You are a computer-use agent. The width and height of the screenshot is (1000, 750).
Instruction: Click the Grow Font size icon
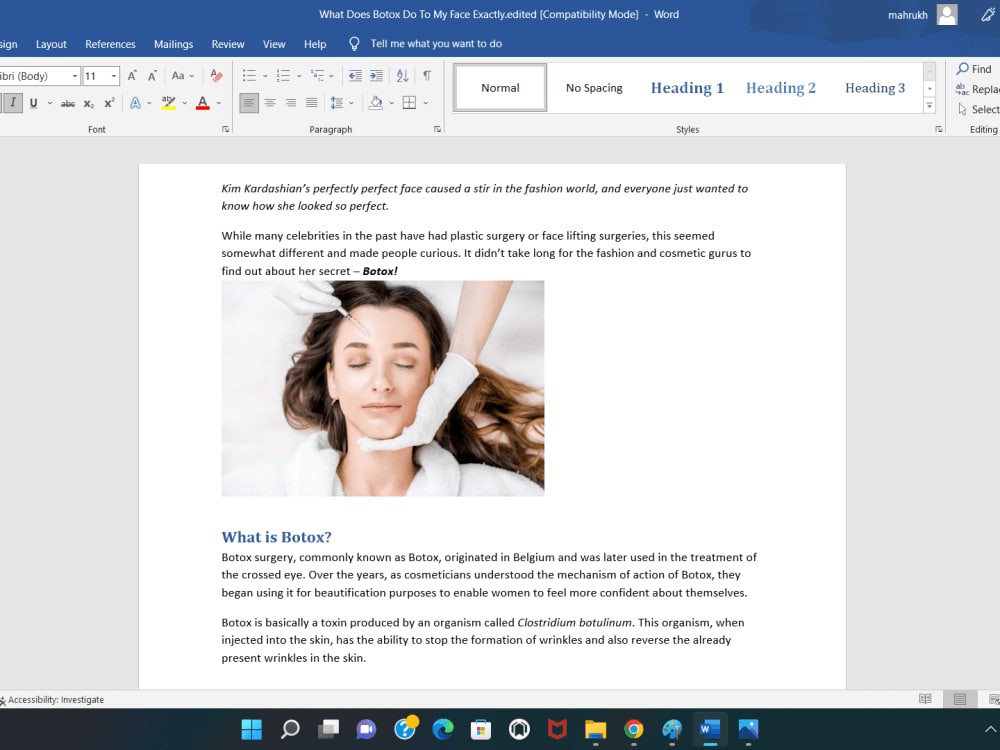[x=132, y=76]
